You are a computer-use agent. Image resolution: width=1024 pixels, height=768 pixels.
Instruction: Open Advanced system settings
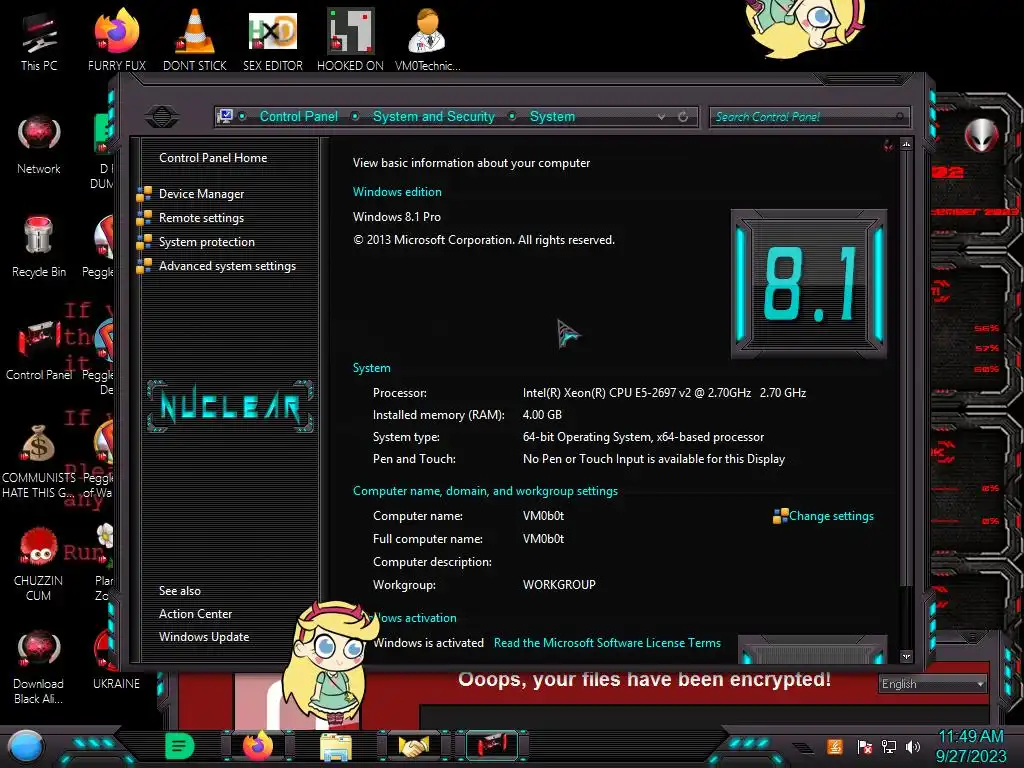point(227,266)
